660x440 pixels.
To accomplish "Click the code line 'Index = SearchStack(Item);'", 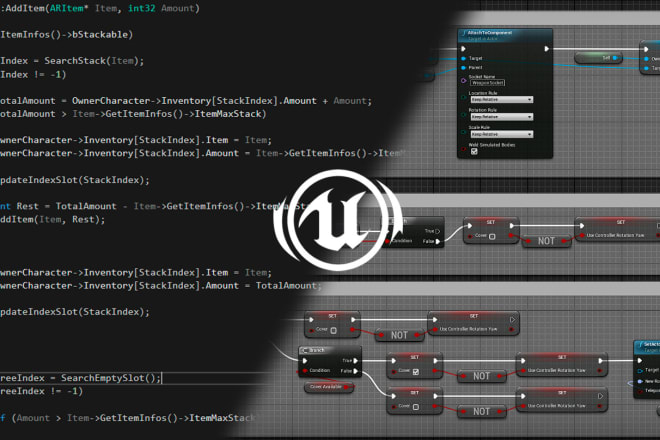I will [72, 61].
